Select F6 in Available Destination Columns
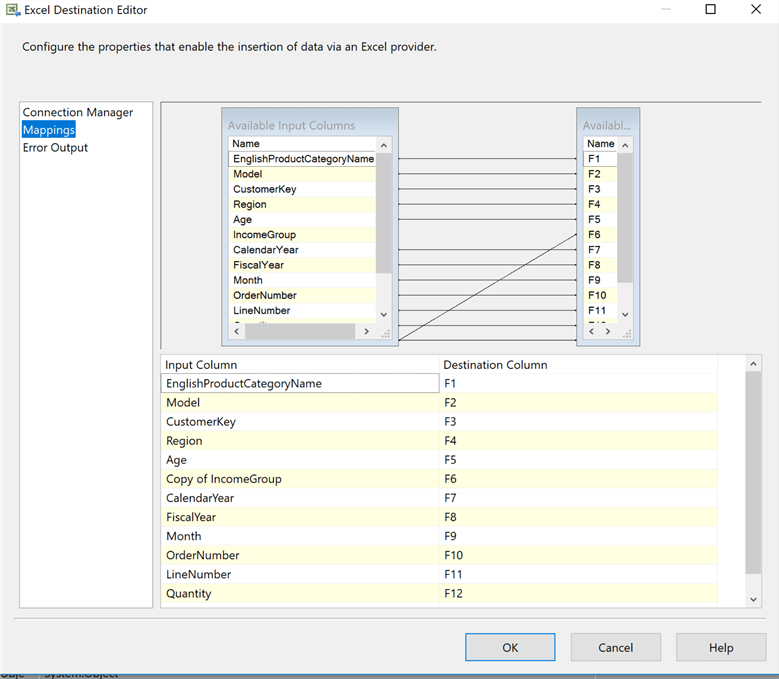 click(x=594, y=235)
